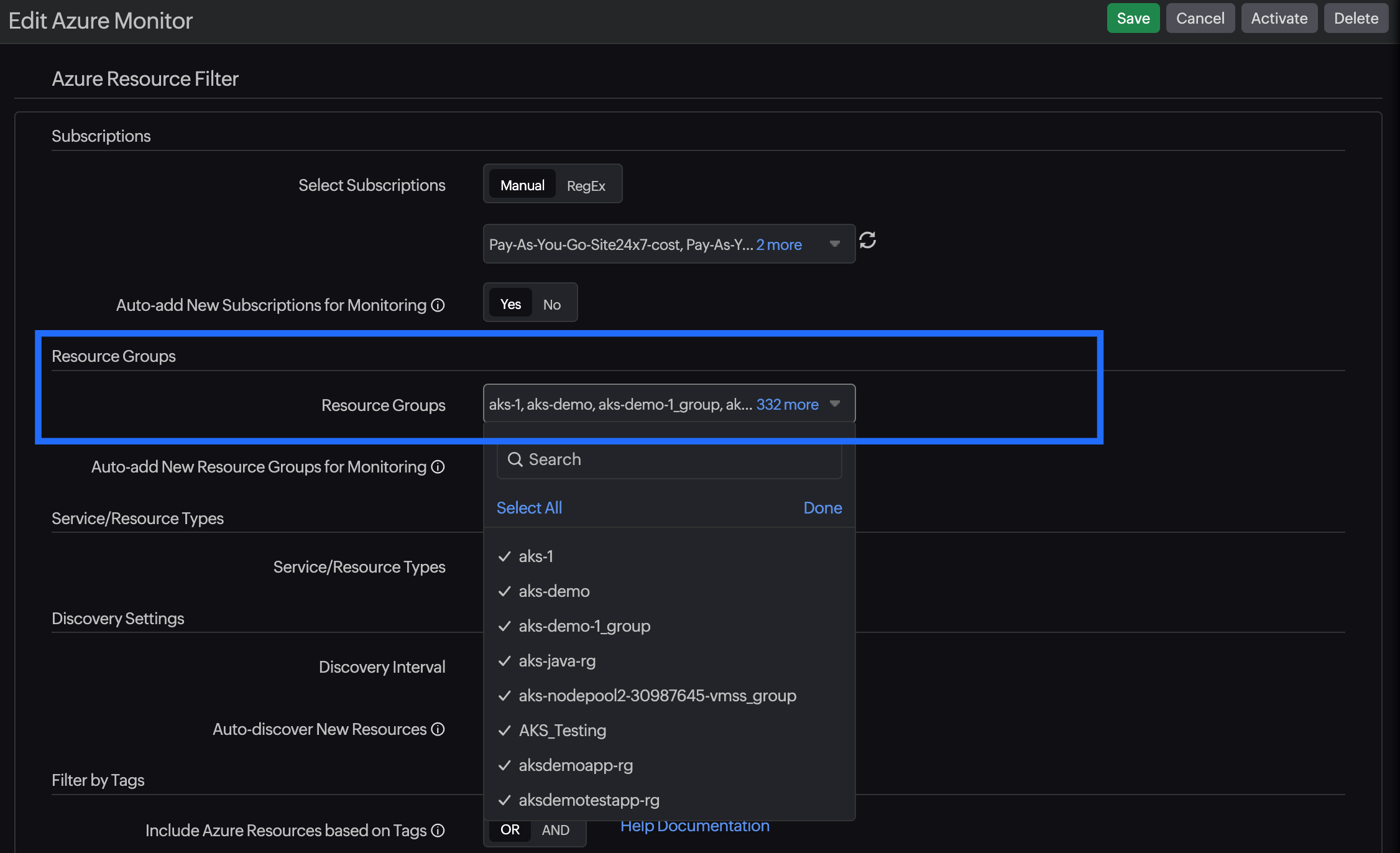Click the checkmark next to AKS_Testing
Viewport: 1400px width, 853px height.
pos(504,731)
